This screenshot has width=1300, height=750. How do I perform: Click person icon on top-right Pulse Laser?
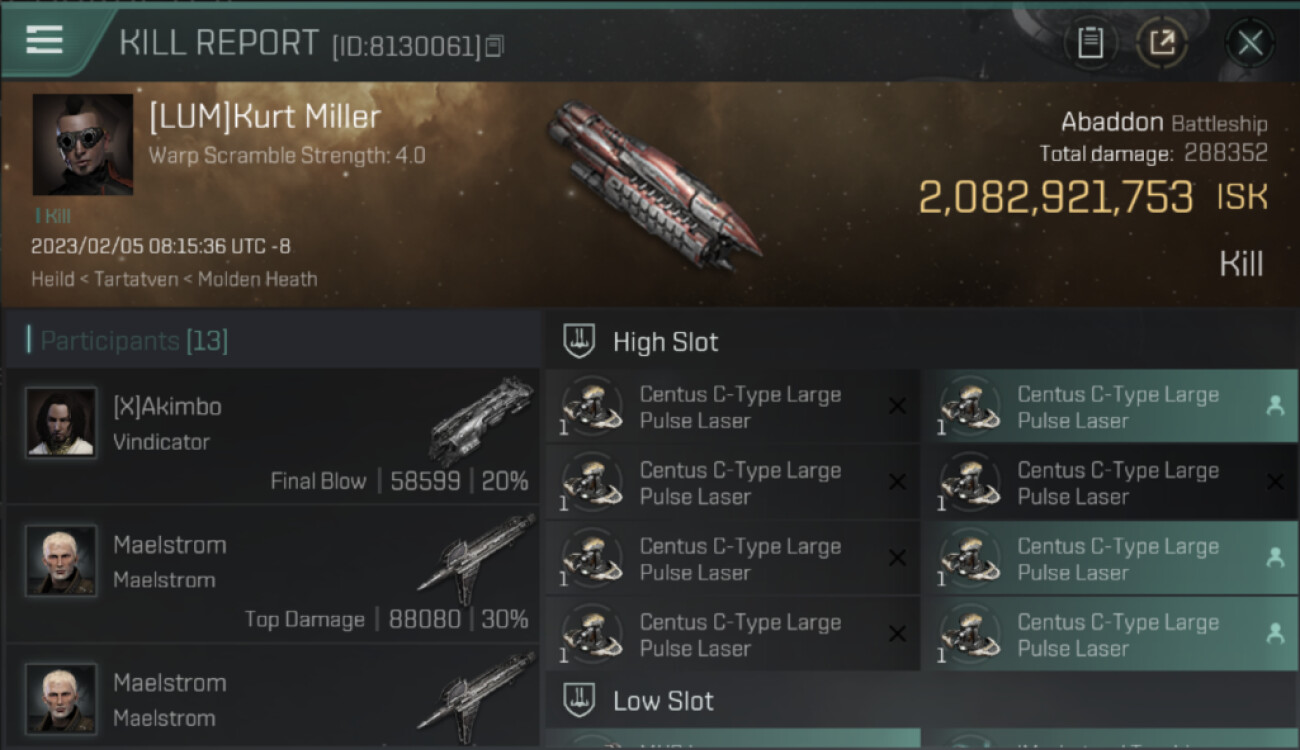pyautogui.click(x=1275, y=406)
